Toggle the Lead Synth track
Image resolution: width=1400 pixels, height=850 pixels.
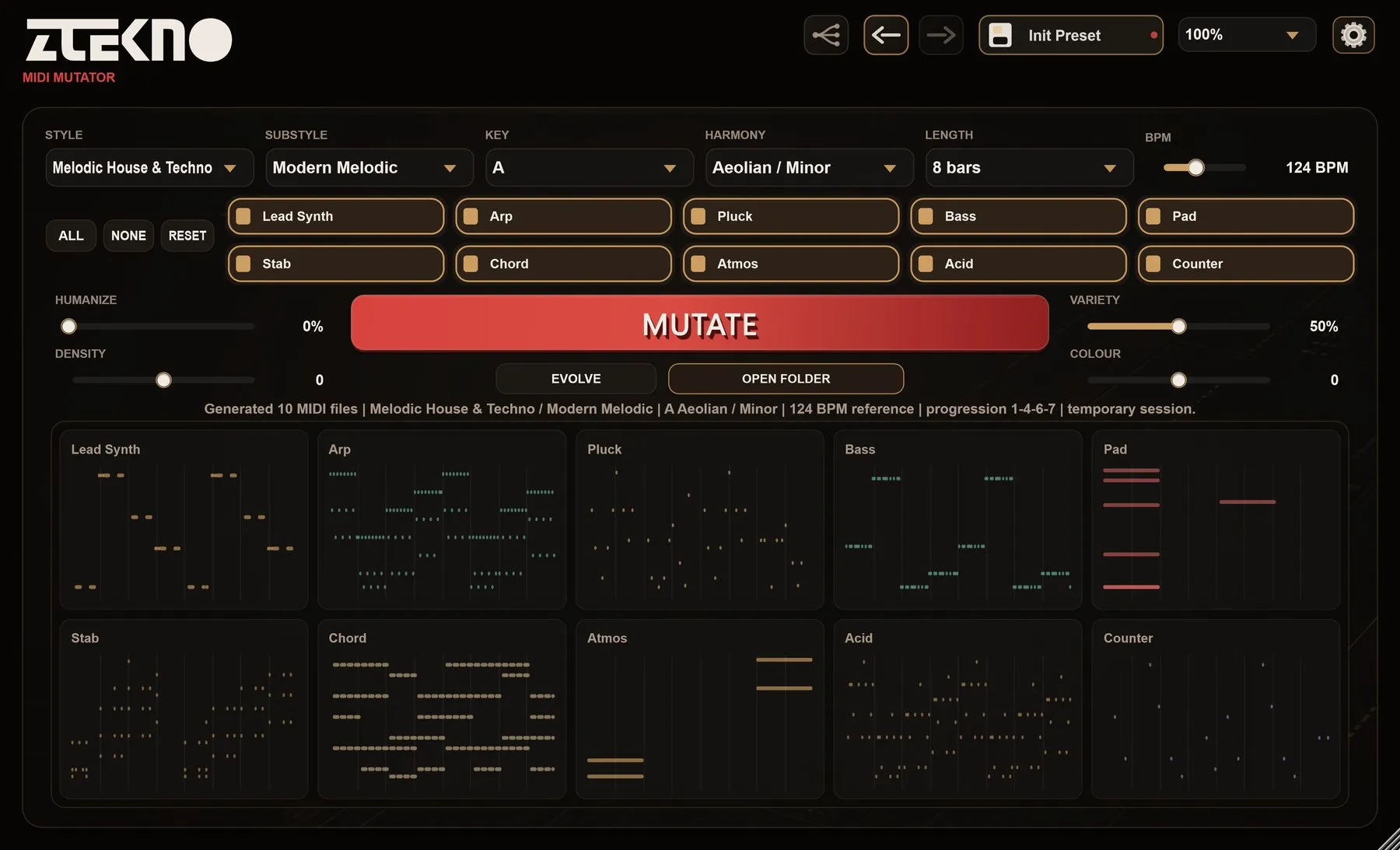pos(336,216)
